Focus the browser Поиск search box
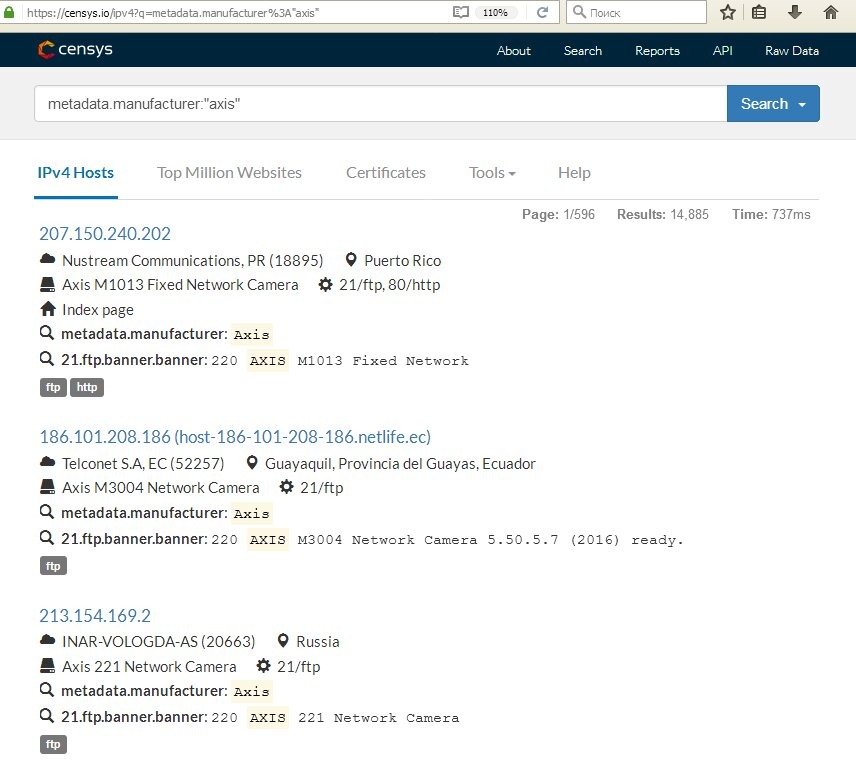856x762 pixels. [x=637, y=12]
